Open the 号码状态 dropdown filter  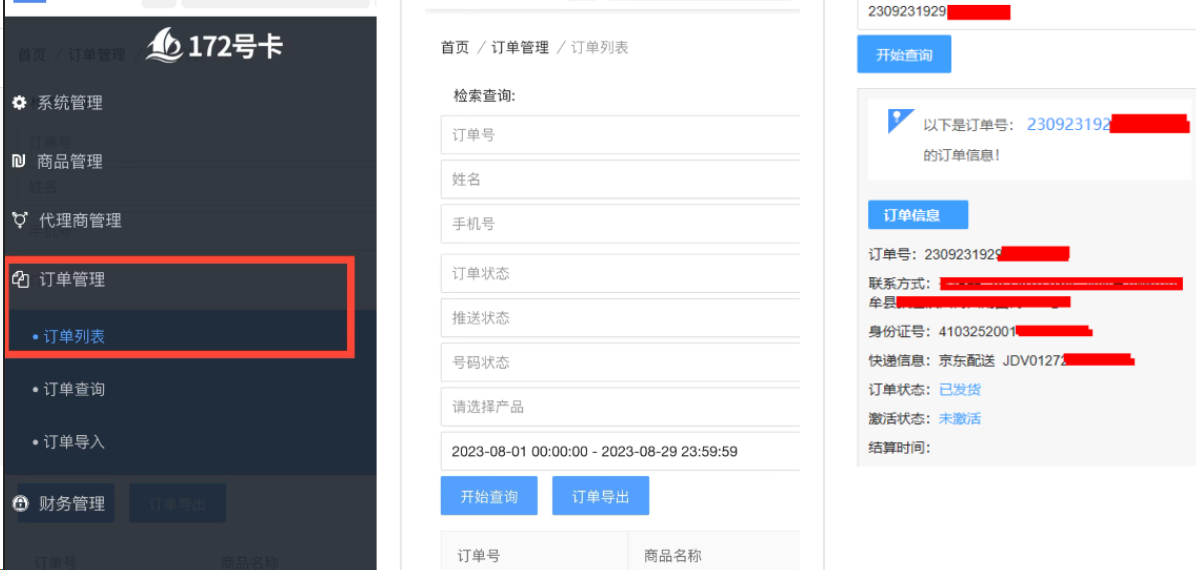[x=620, y=362]
